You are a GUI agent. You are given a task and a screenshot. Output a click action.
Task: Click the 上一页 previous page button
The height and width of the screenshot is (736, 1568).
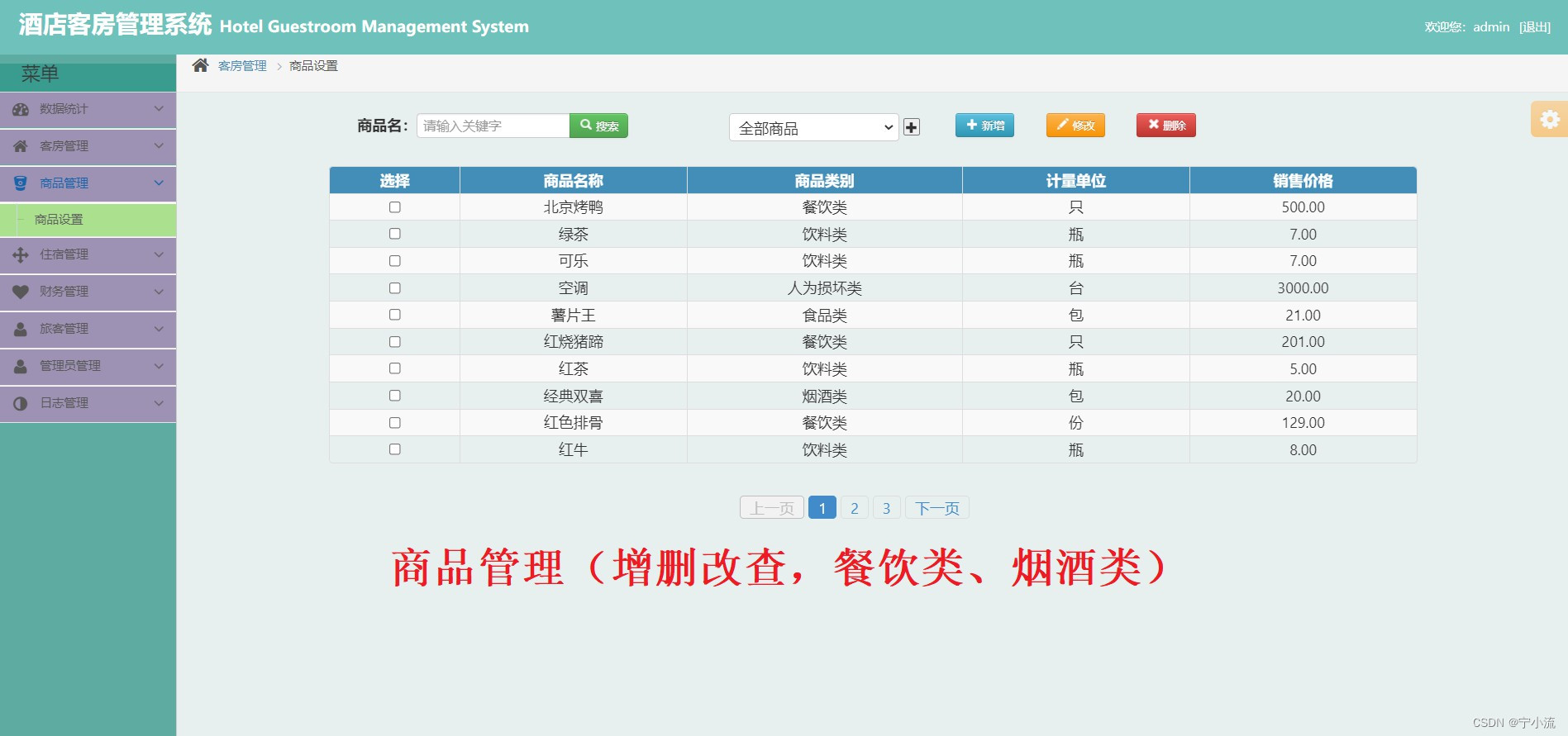click(772, 508)
